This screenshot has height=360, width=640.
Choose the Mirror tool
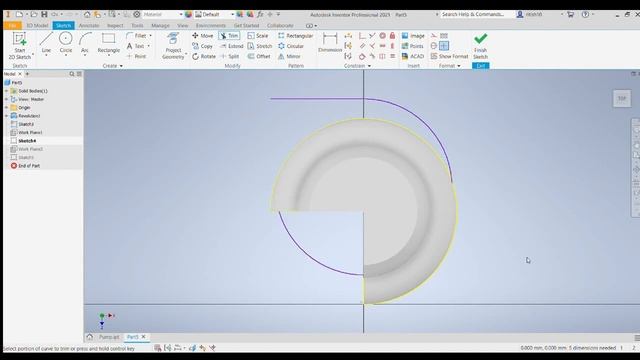pyautogui.click(x=289, y=56)
